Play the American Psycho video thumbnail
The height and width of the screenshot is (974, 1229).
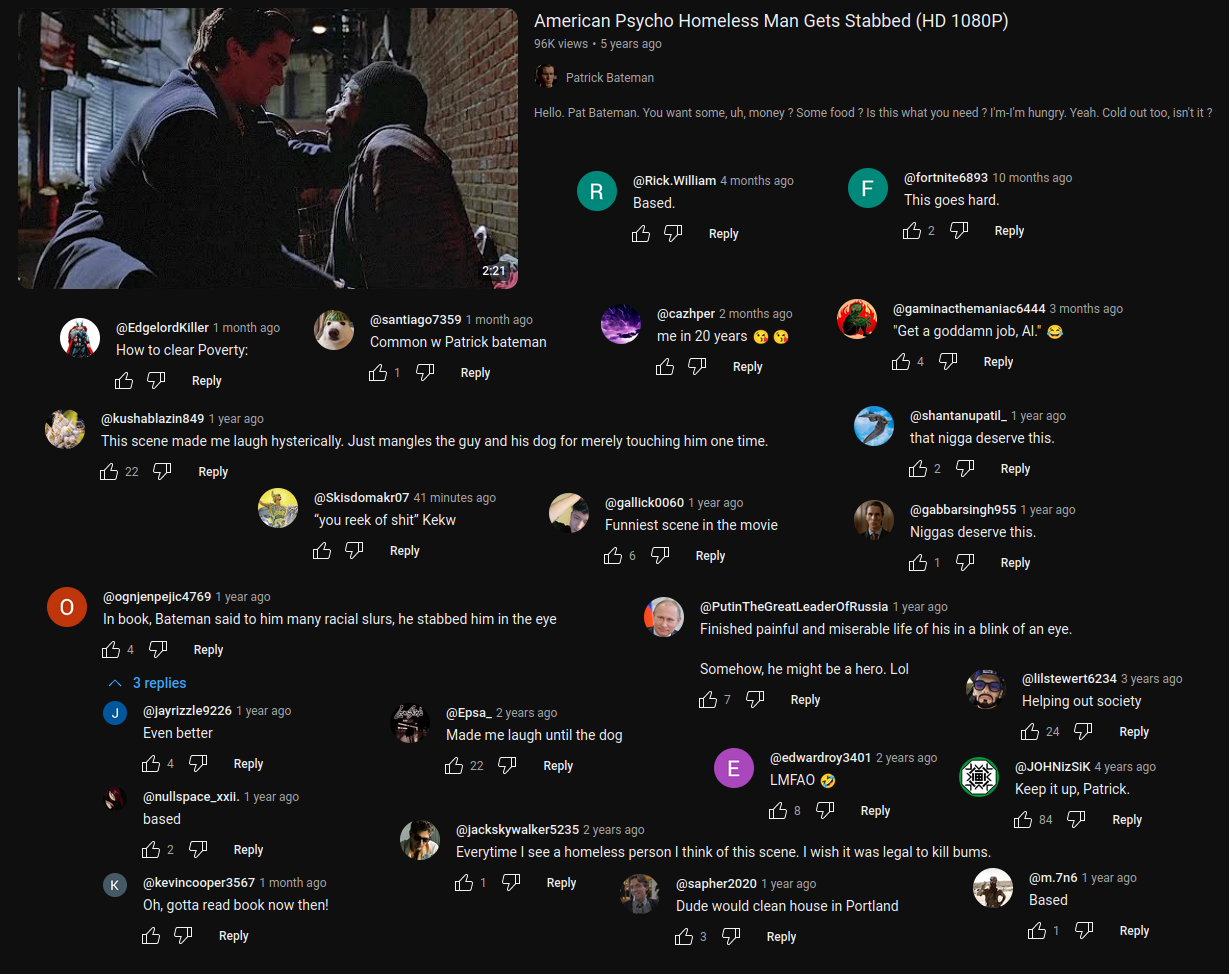268,148
